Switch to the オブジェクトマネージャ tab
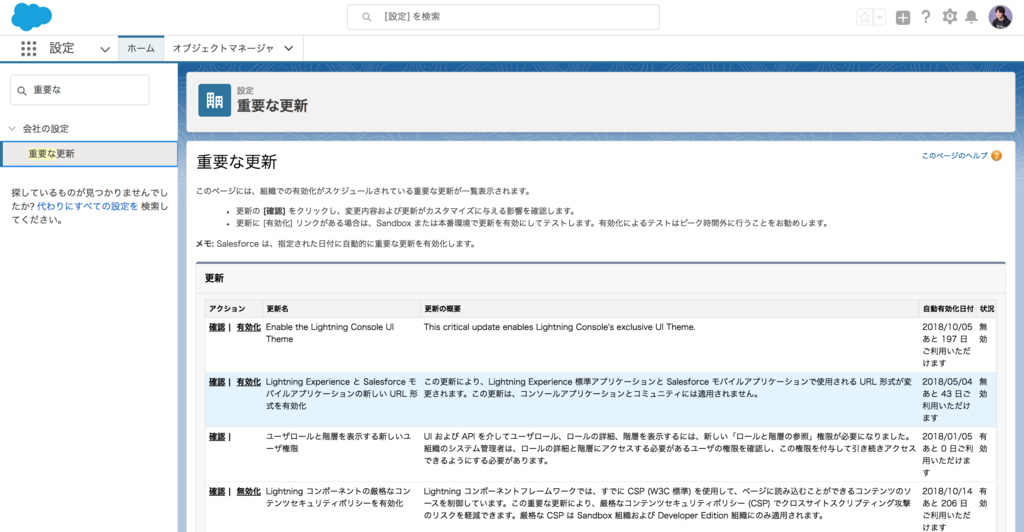The height and width of the screenshot is (532, 1024). point(223,48)
